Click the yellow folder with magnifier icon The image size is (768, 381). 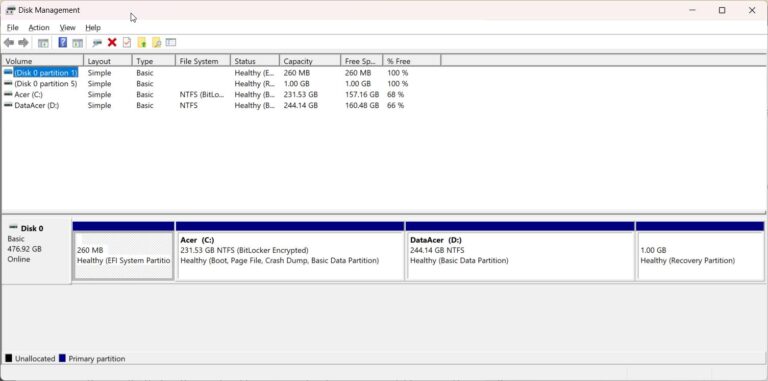pos(156,43)
